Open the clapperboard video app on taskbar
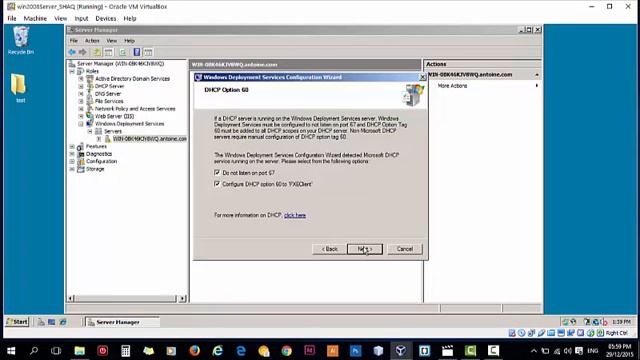Screen dimensions: 640x360 (x=447, y=351)
